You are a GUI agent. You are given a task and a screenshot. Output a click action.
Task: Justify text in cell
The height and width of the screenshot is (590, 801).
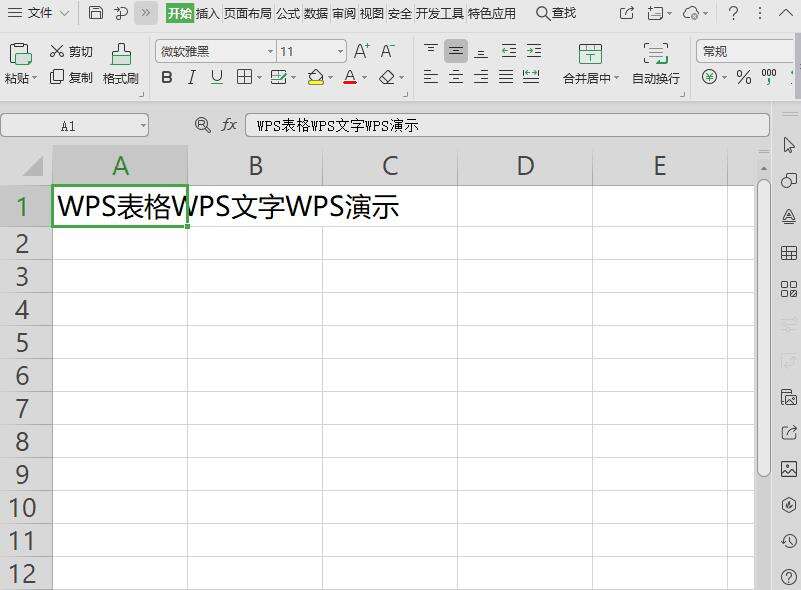coord(506,77)
